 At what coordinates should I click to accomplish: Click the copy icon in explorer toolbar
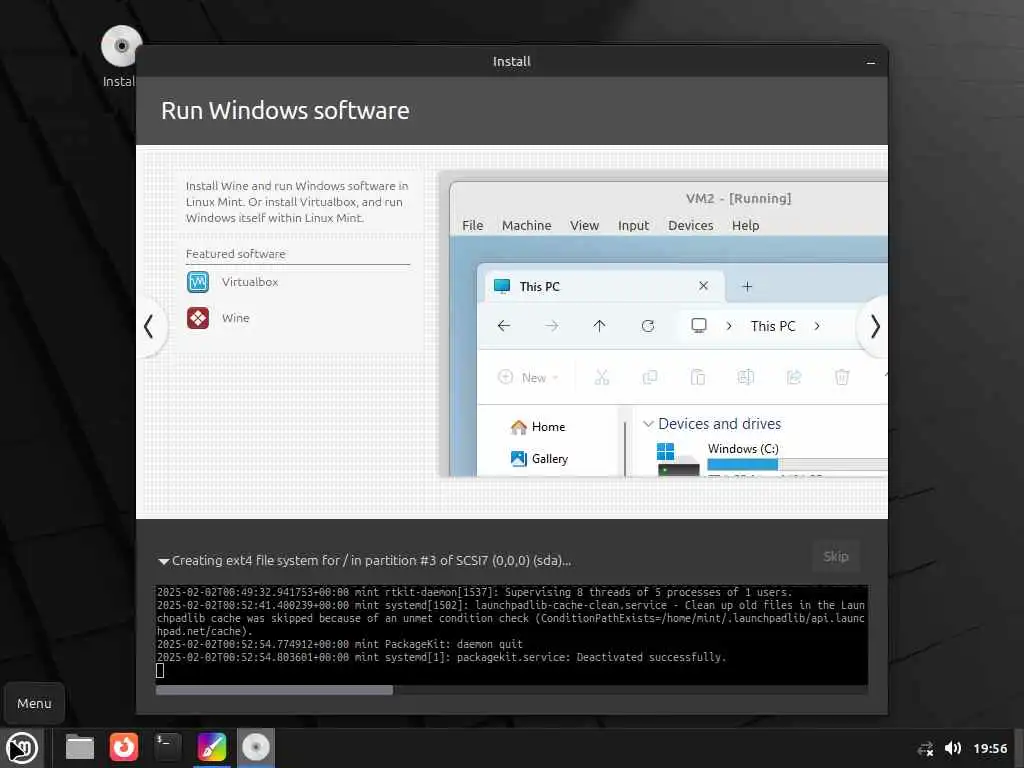pos(650,377)
